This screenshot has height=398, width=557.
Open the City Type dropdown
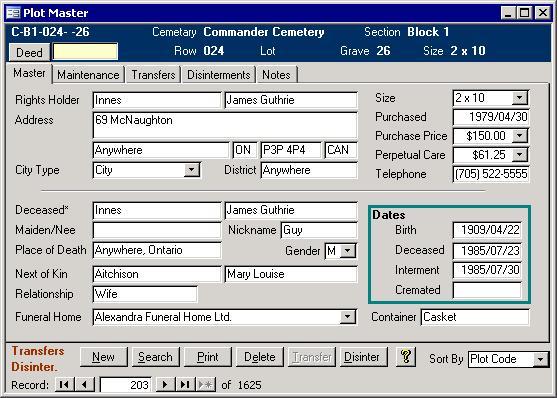click(x=191, y=170)
